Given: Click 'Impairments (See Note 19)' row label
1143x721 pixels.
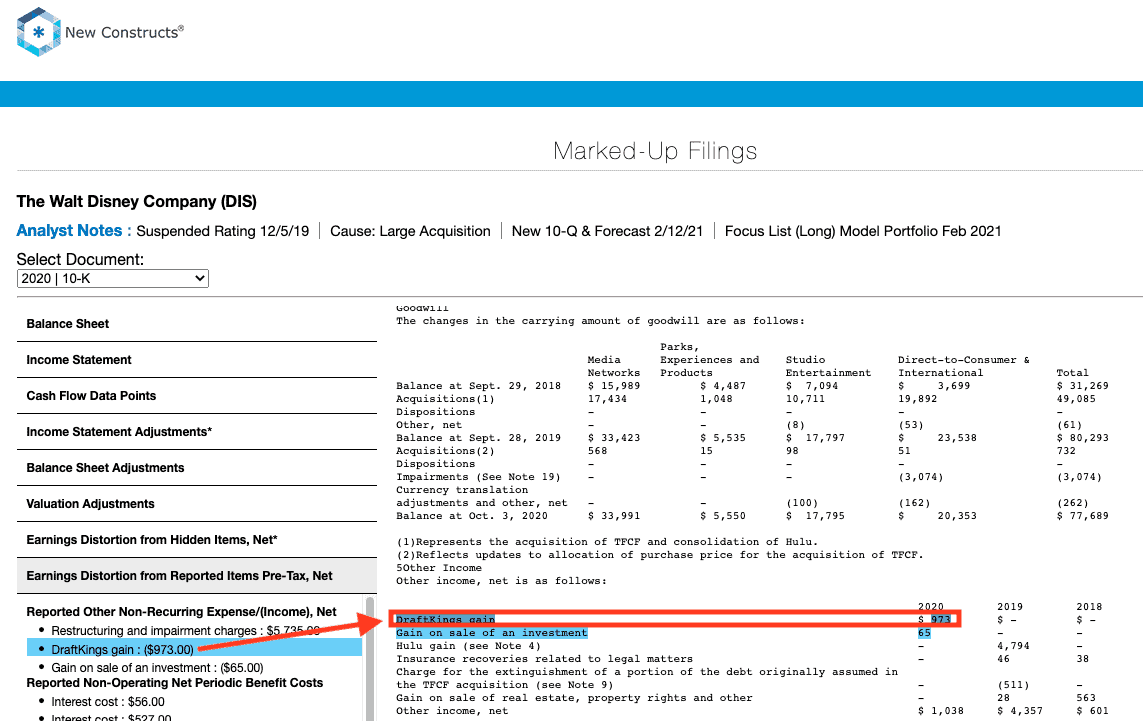Looking at the screenshot, I should pyautogui.click(x=478, y=477).
